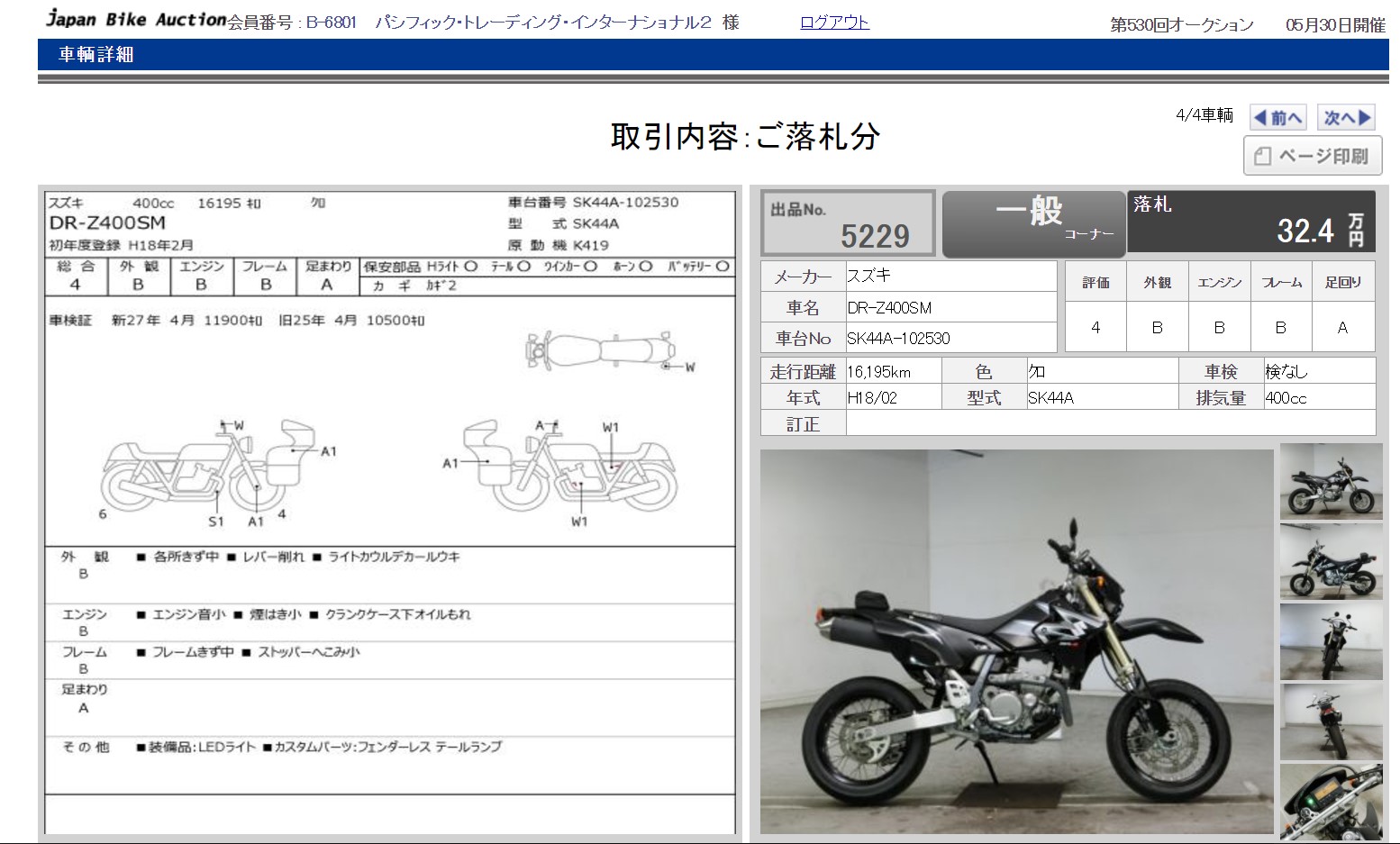The height and width of the screenshot is (844, 1400).
Task: Open the instrument meter close-up thumbnail
Action: point(1331,800)
